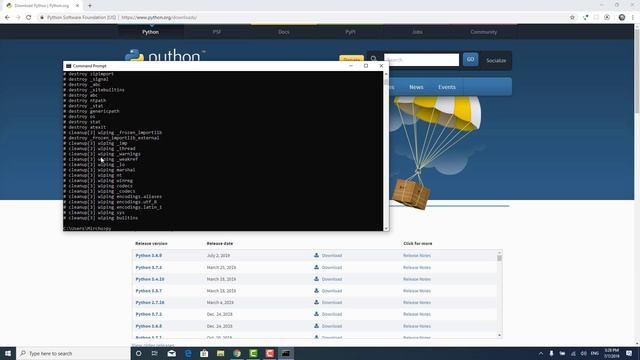
Task: Open File Explorer from taskbar
Action: (x=220, y=353)
